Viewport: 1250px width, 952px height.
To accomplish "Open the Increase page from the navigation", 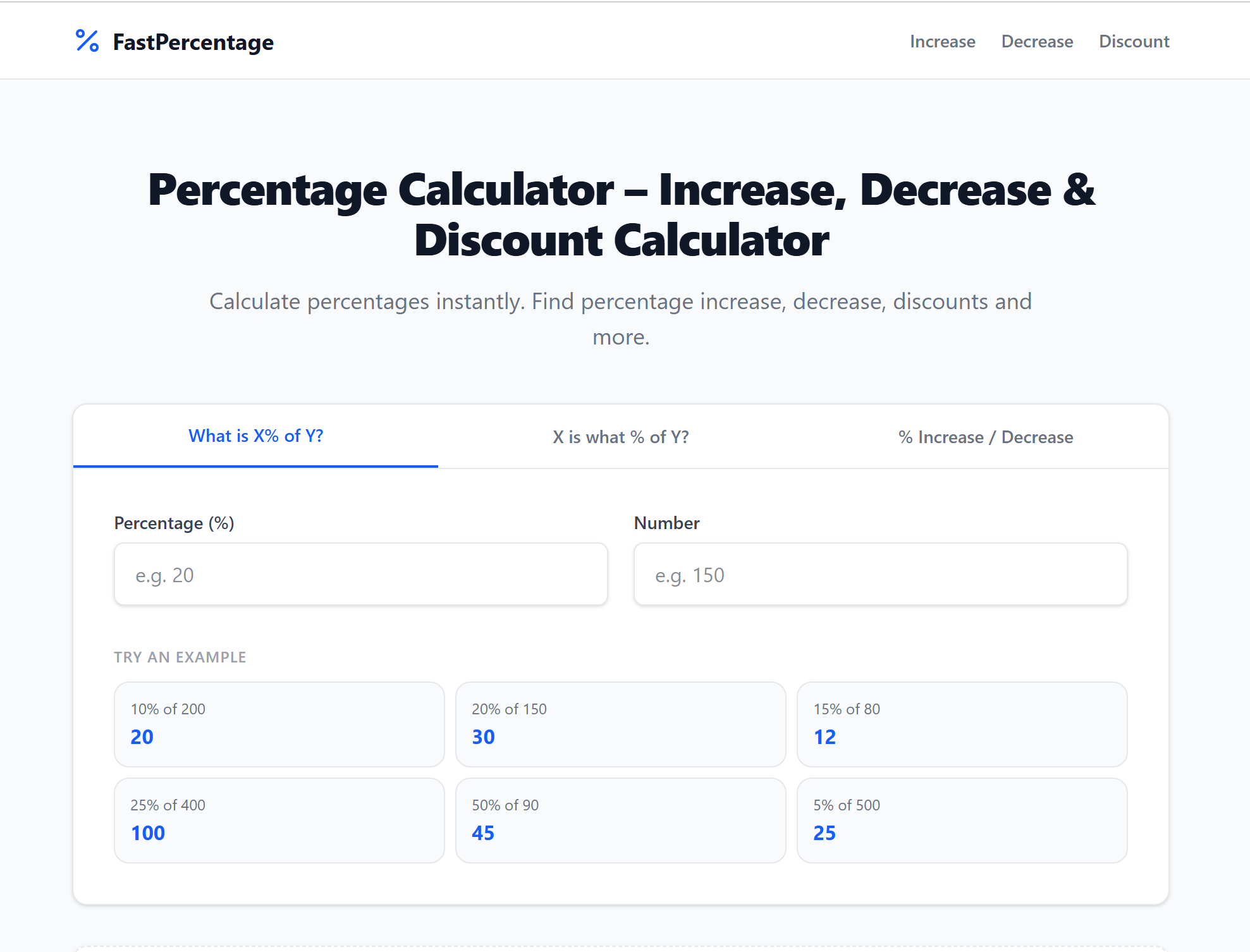I will [942, 41].
